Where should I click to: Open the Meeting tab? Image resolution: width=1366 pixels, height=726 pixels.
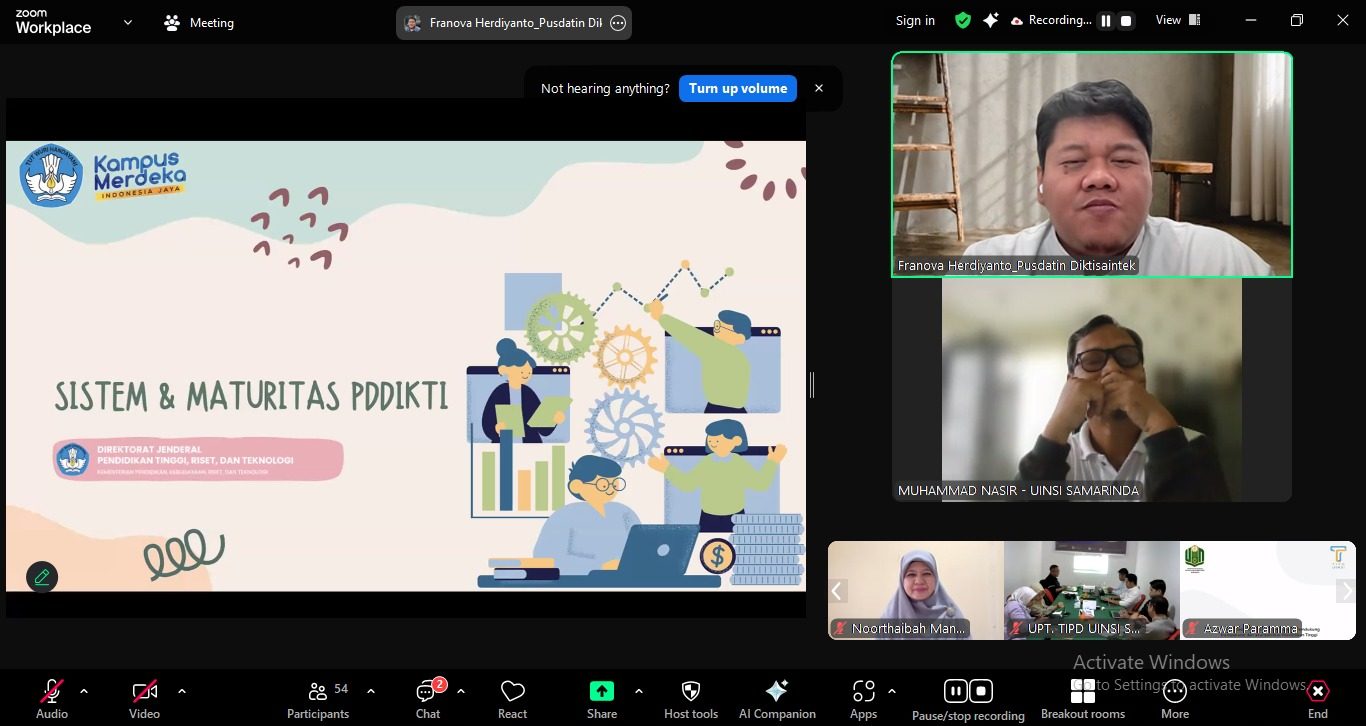[x=199, y=22]
